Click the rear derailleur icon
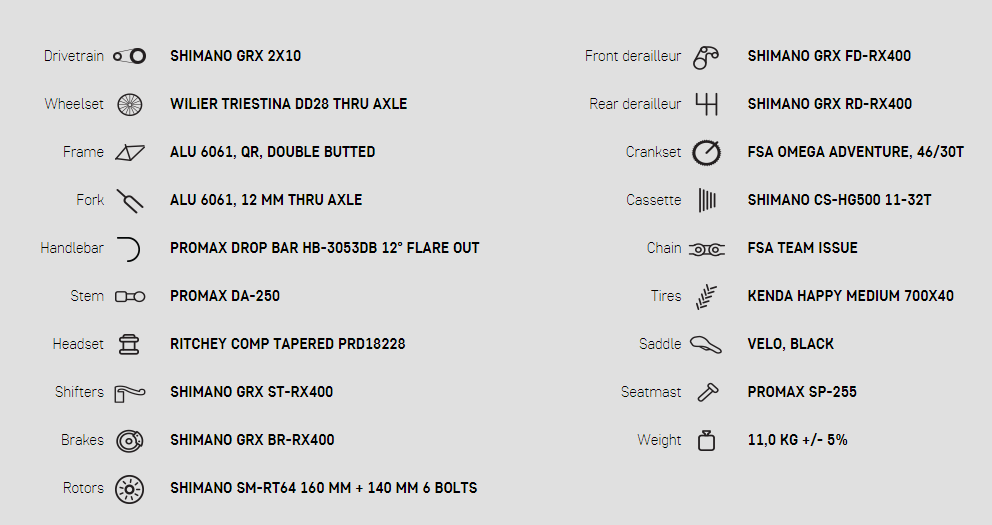This screenshot has width=992, height=525. tap(707, 104)
